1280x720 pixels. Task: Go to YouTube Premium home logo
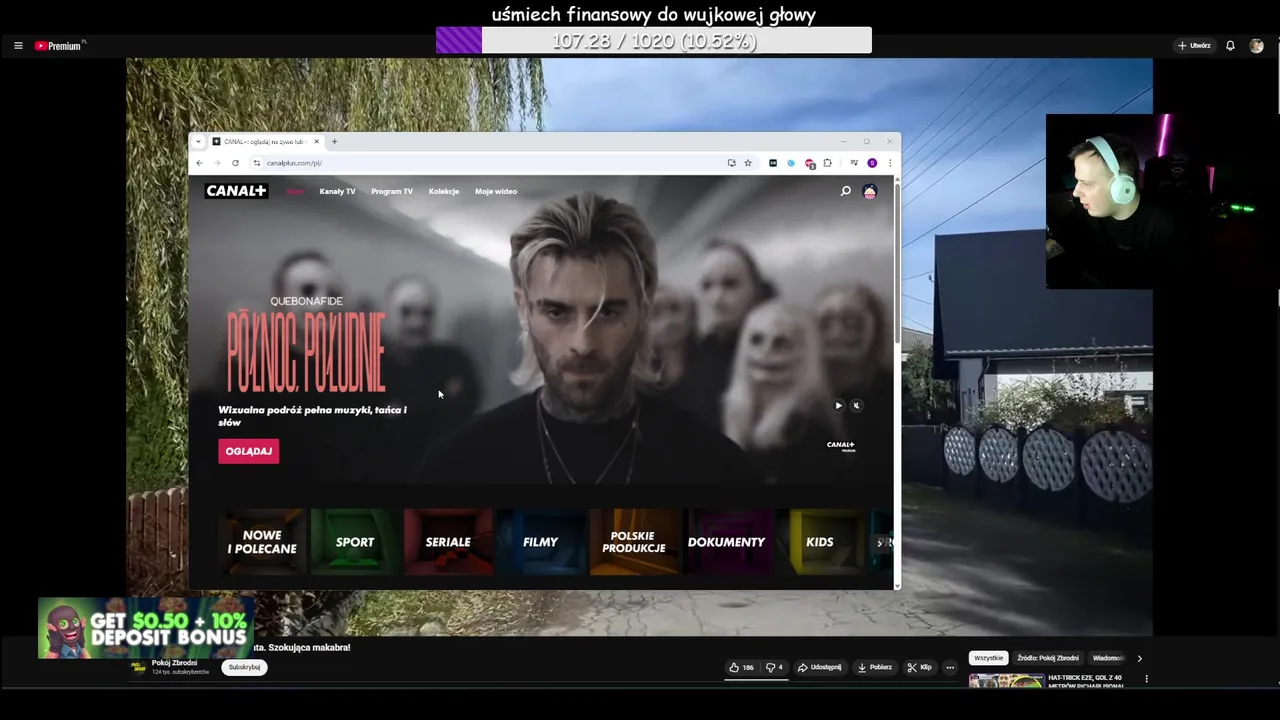click(59, 46)
